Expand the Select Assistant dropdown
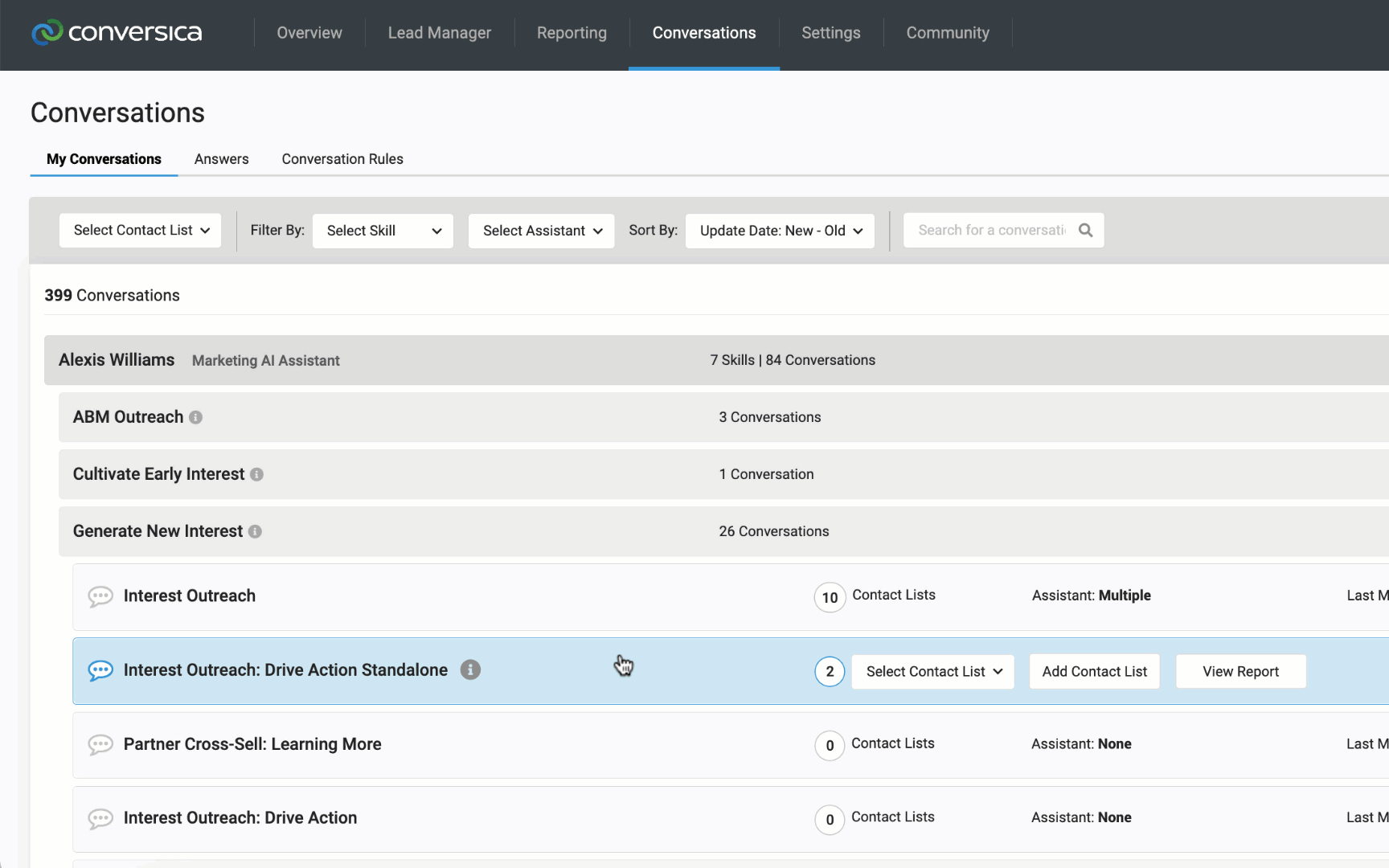Screen dimensions: 1389x868 coord(541,231)
